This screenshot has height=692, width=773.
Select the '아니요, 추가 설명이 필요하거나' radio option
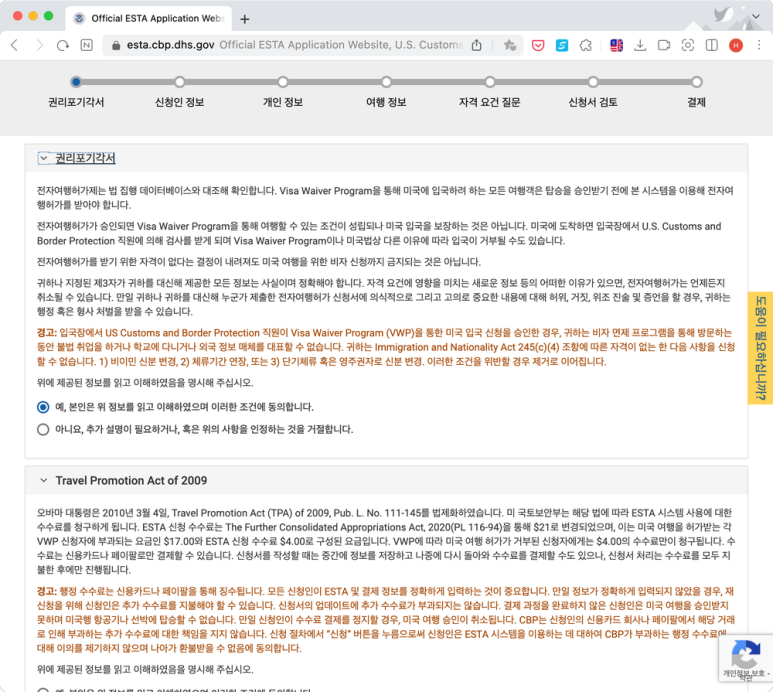tap(43, 429)
